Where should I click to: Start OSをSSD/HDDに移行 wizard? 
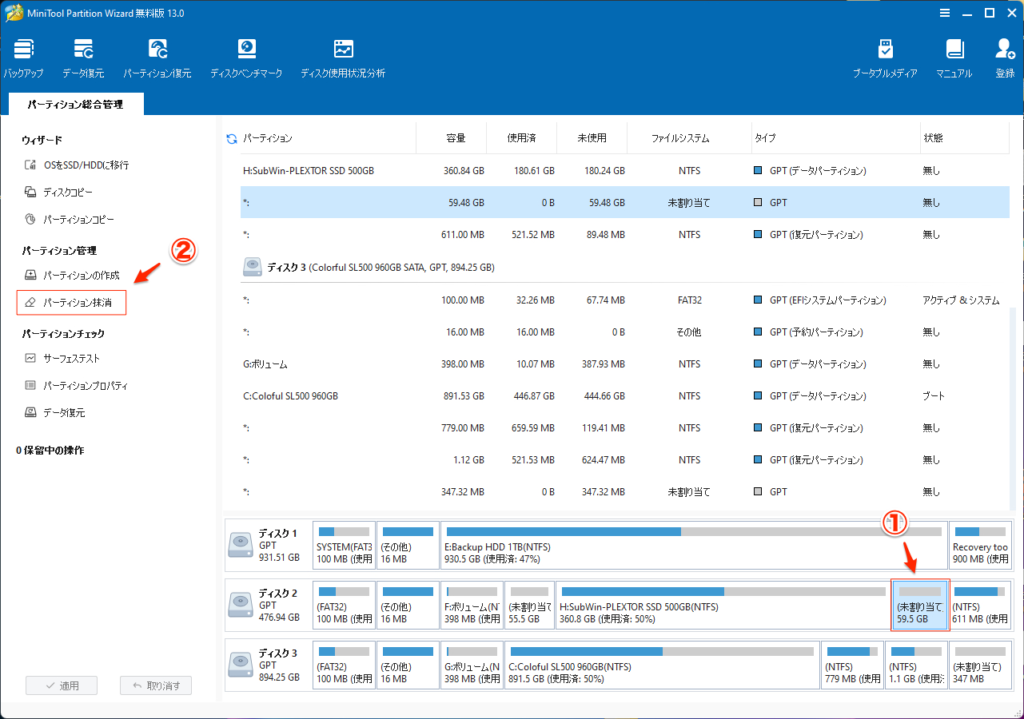coord(85,165)
